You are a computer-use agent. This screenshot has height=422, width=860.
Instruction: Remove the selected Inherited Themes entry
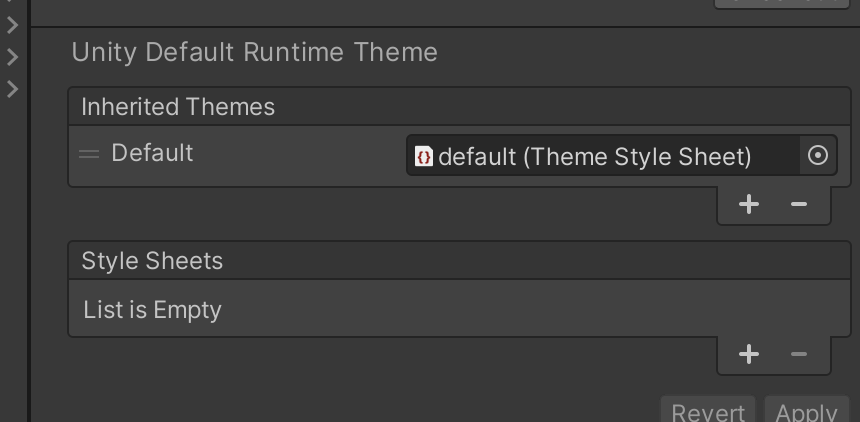point(798,205)
